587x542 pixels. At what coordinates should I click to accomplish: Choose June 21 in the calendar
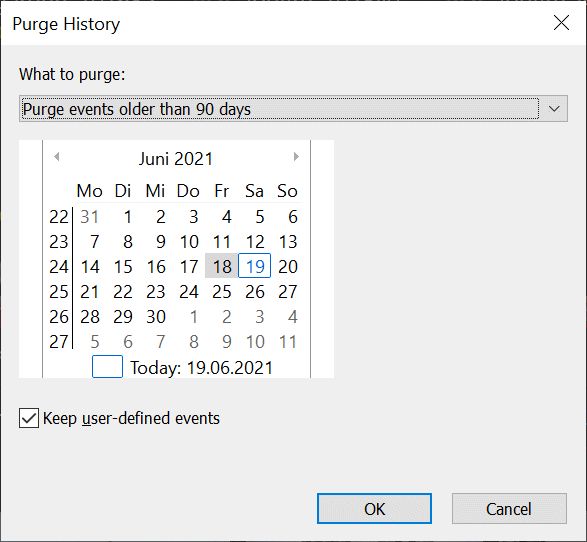90,292
